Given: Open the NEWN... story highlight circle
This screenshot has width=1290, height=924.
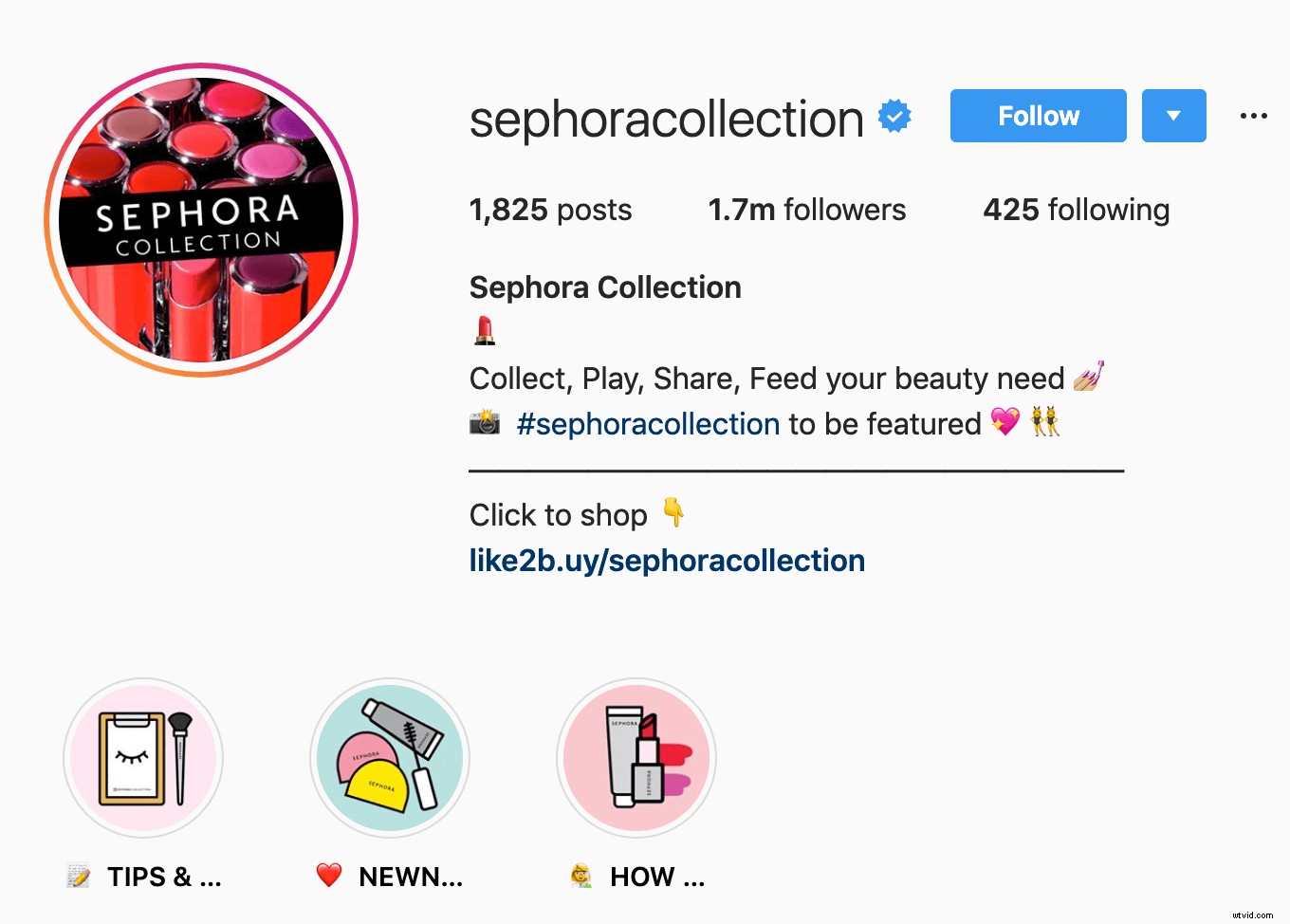Looking at the screenshot, I should tap(390, 758).
